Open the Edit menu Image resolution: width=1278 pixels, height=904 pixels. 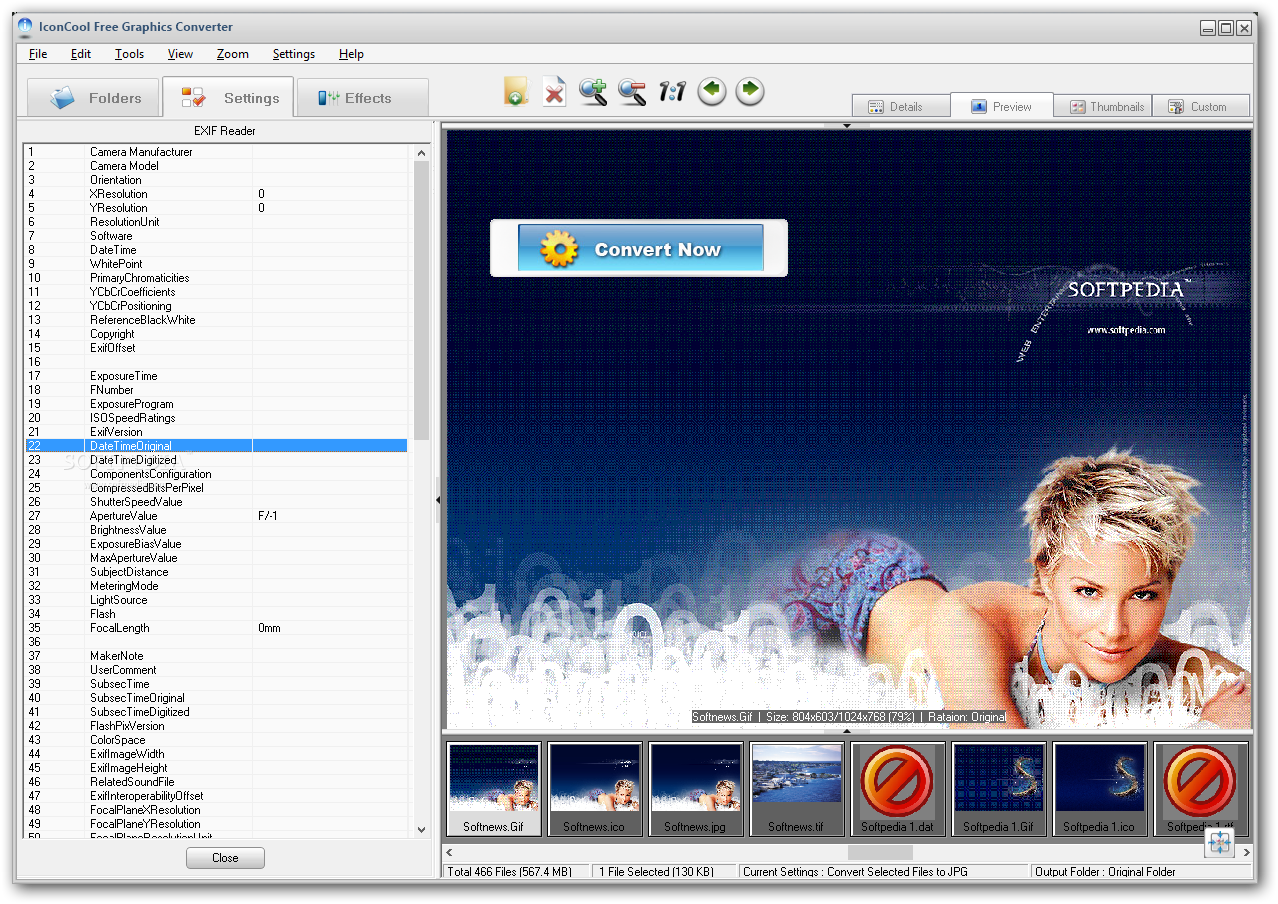(81, 54)
